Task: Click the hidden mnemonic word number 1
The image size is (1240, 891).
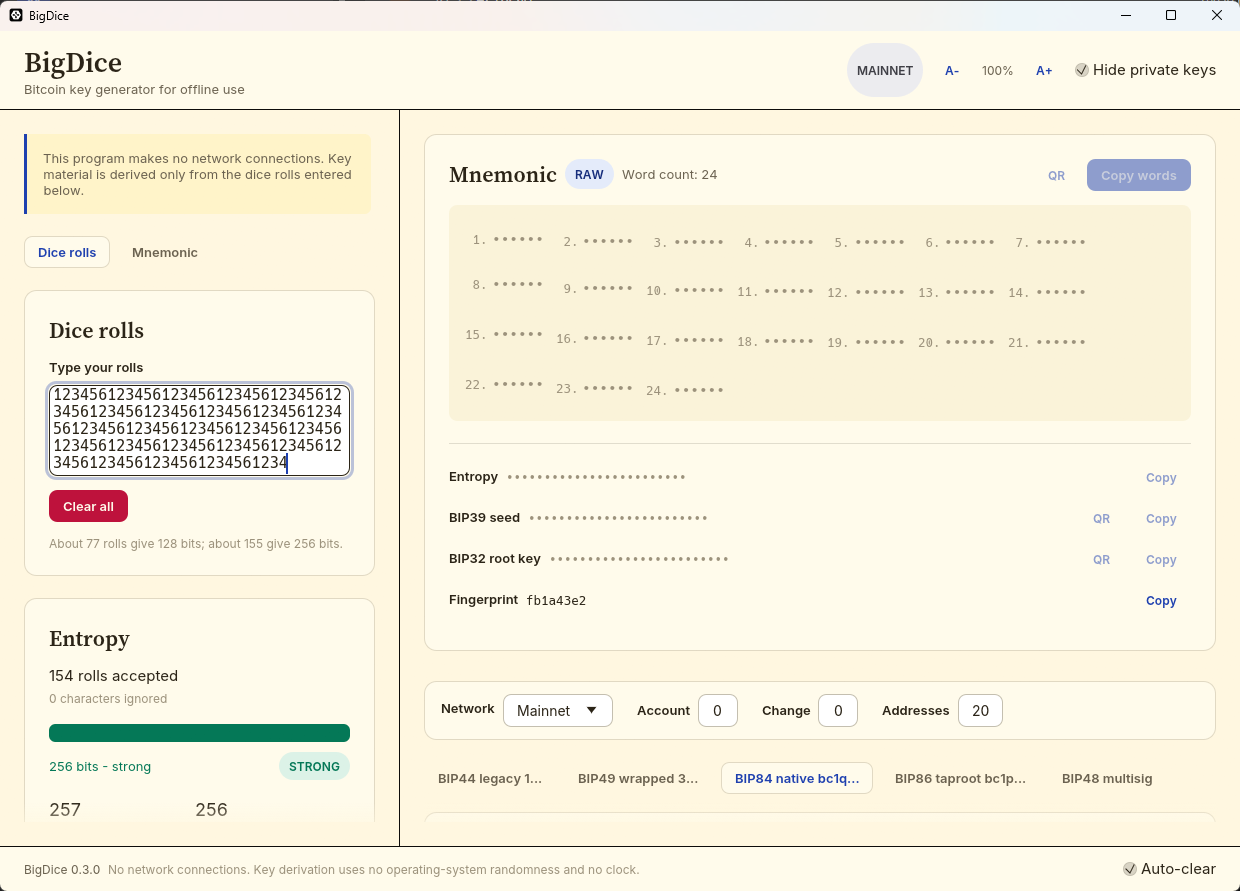Action: pos(508,240)
